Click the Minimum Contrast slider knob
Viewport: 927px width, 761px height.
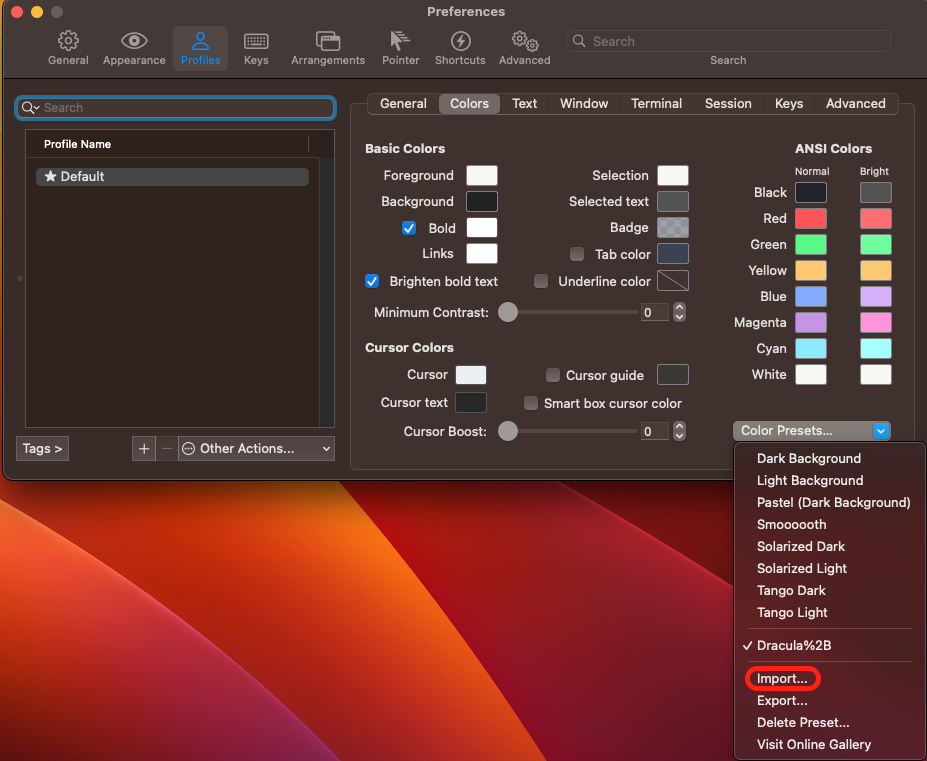tap(508, 312)
